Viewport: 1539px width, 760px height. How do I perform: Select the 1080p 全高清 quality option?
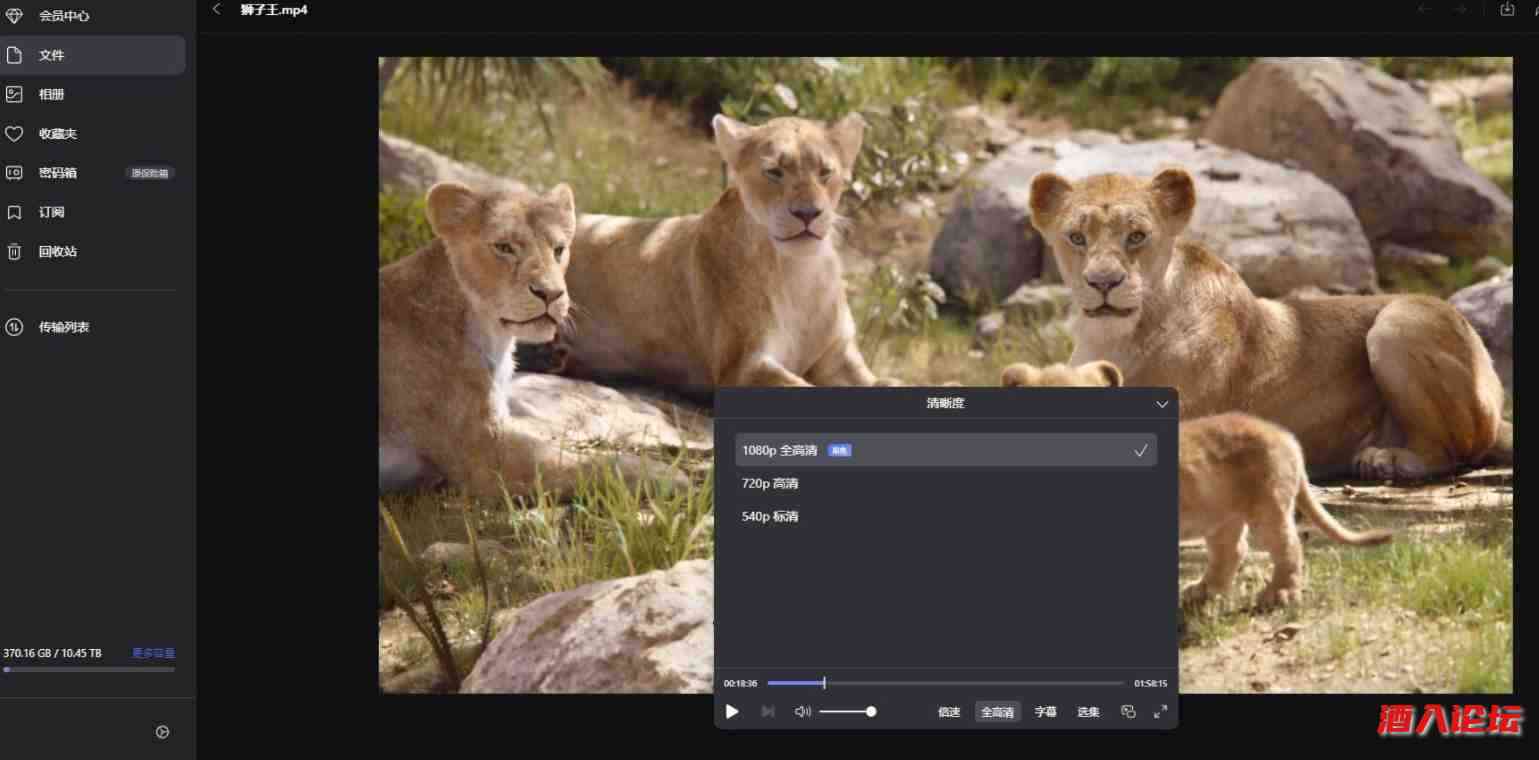[945, 450]
